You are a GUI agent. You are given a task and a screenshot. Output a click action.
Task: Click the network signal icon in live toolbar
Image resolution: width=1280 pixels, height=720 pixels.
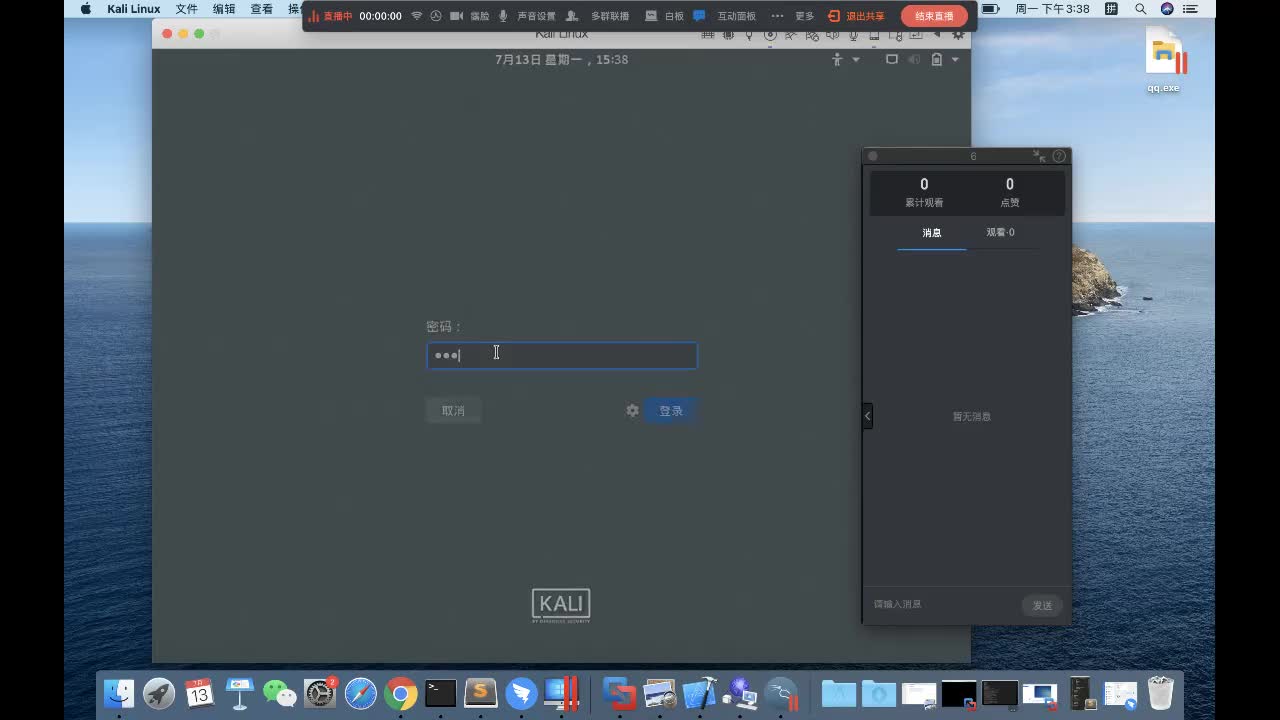[x=417, y=16]
